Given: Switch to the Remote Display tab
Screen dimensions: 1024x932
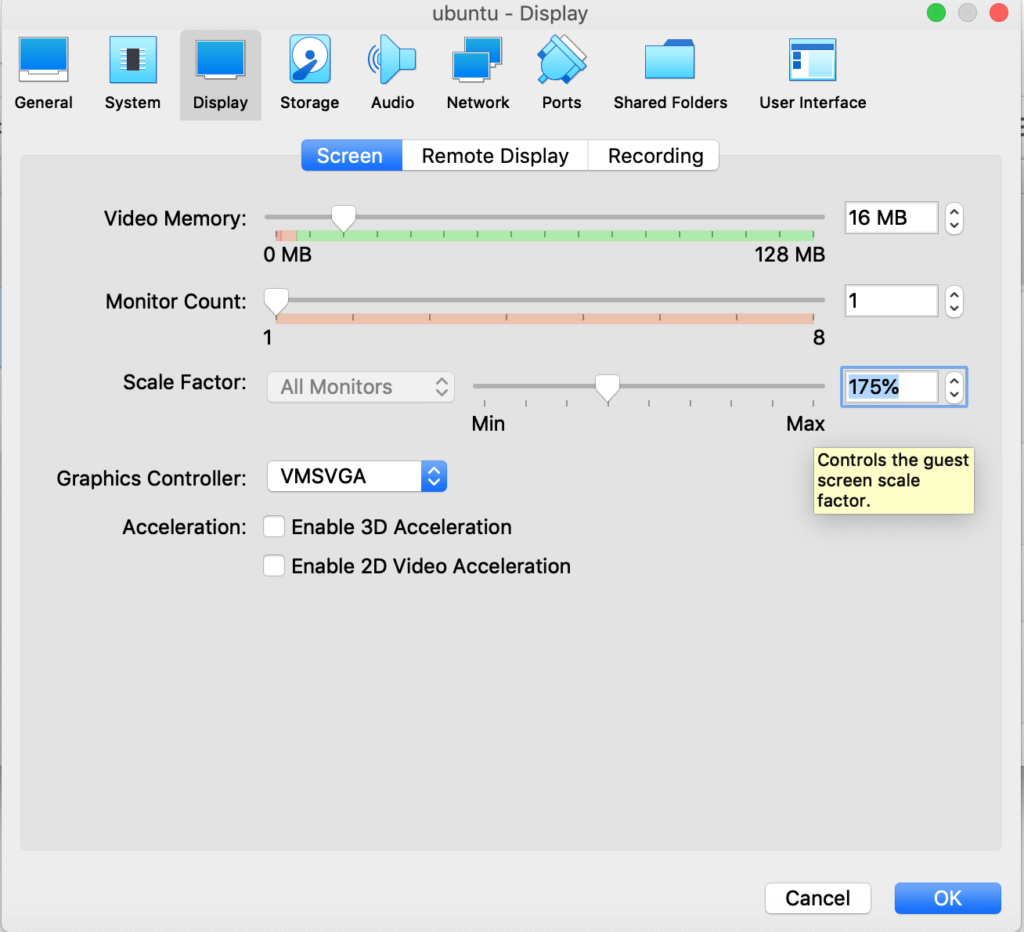Looking at the screenshot, I should (x=495, y=155).
